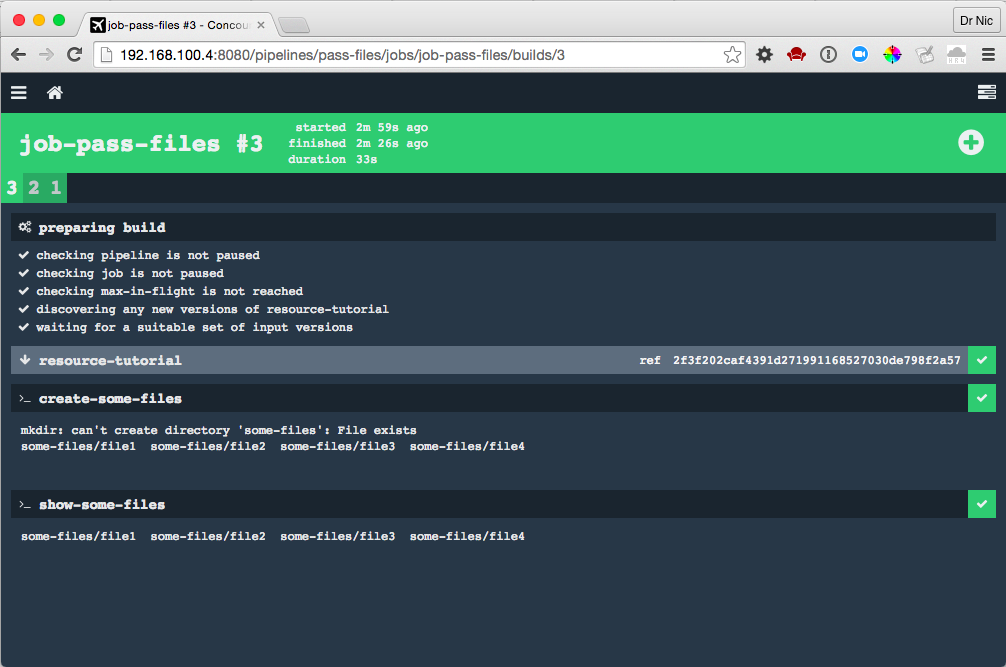The height and width of the screenshot is (667, 1006).
Task: Click success checkmark for create-some-files
Action: pyautogui.click(x=982, y=398)
